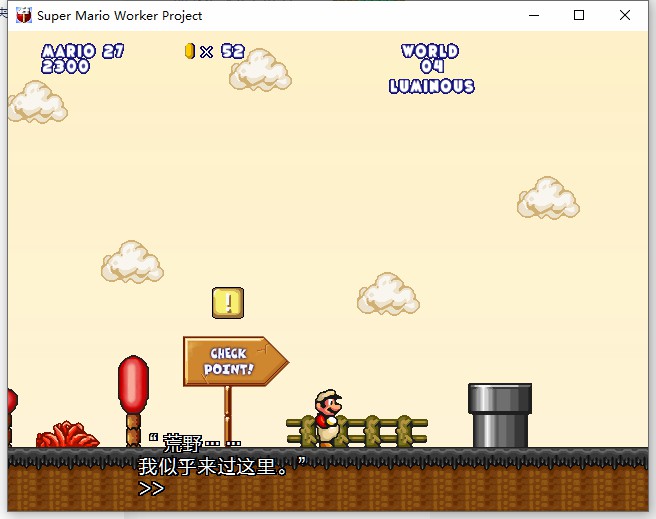Click the dialogue text 荒野
This screenshot has width=656, height=519.
182,443
